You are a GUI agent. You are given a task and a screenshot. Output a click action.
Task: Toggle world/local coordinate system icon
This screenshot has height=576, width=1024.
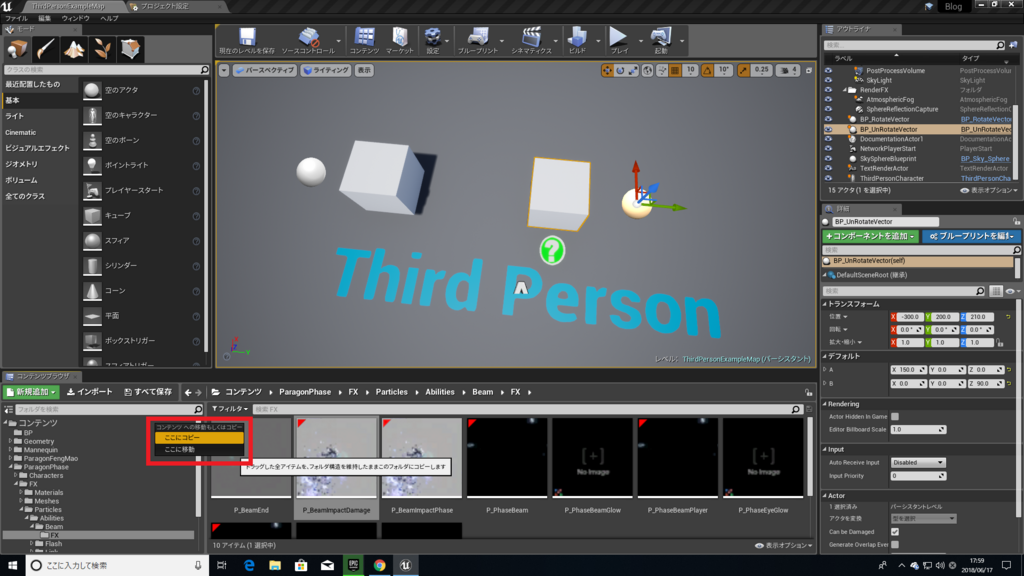(647, 71)
